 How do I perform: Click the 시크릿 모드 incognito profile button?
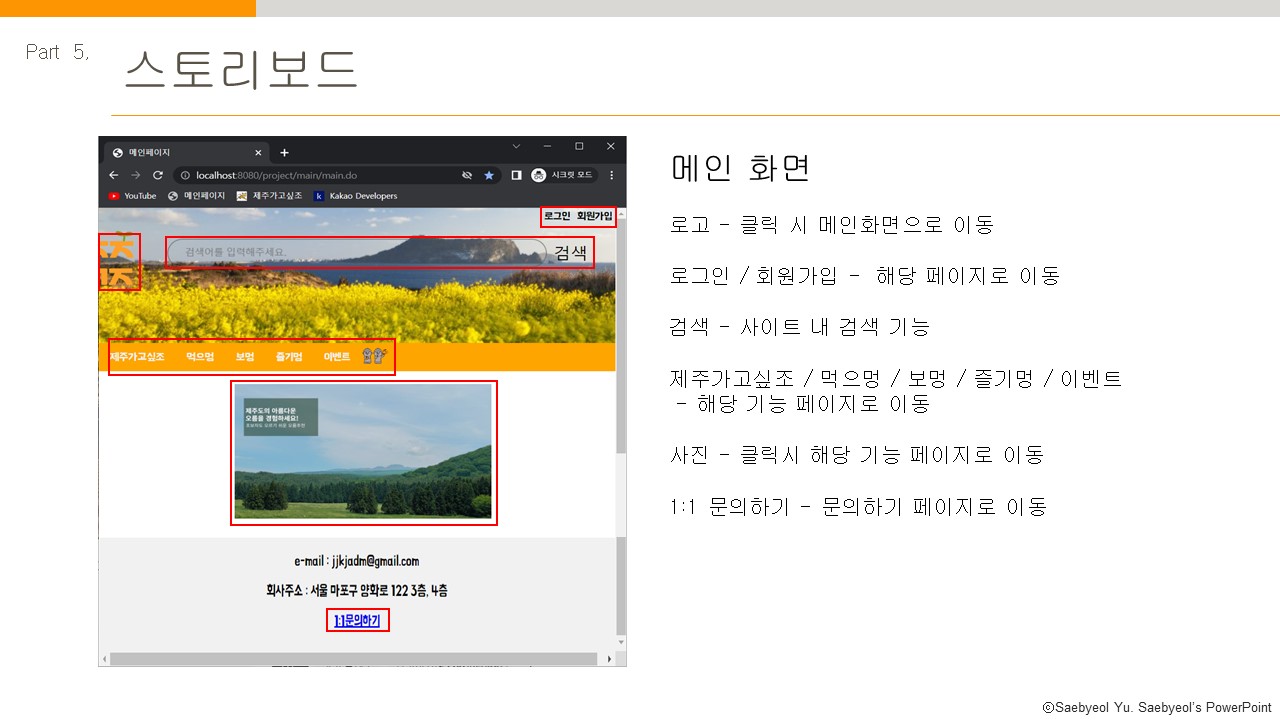tap(562, 175)
